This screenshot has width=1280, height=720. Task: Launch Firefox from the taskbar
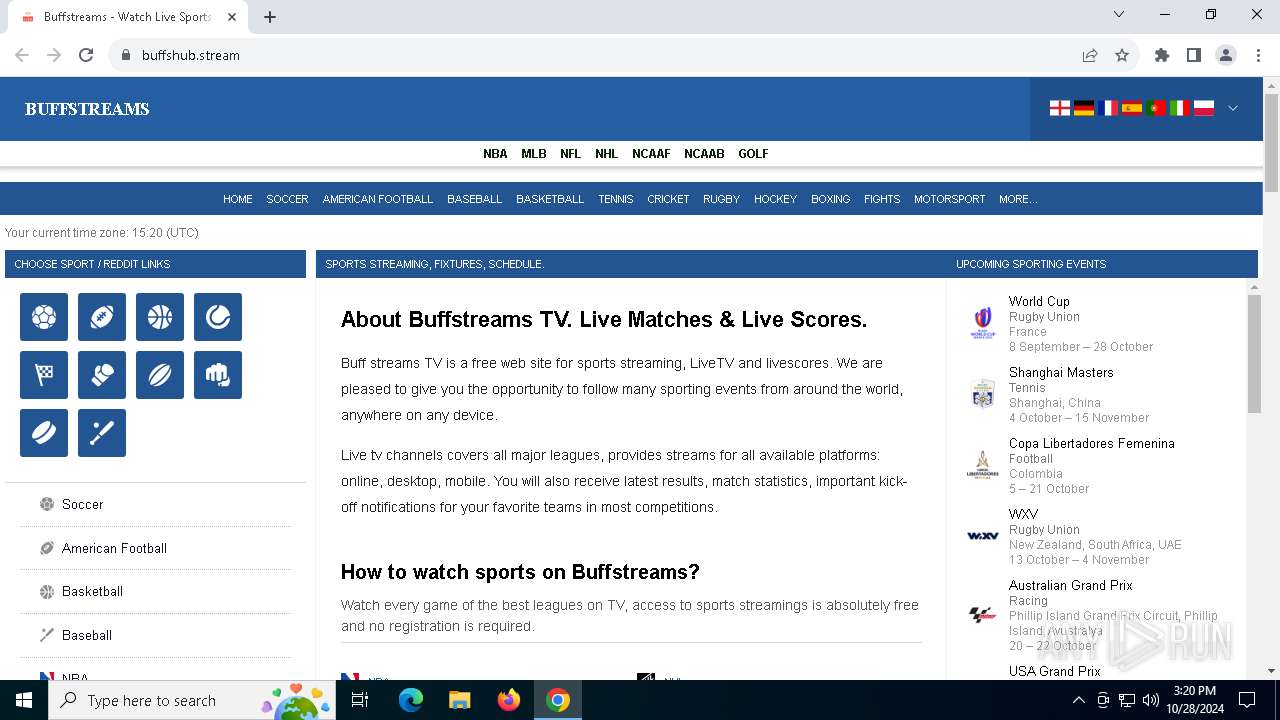coord(509,700)
